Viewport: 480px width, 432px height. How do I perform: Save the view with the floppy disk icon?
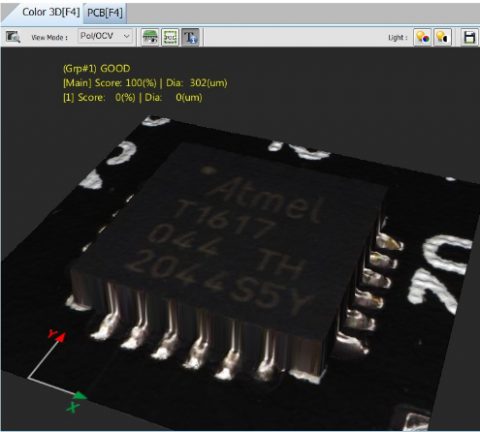pyautogui.click(x=469, y=37)
